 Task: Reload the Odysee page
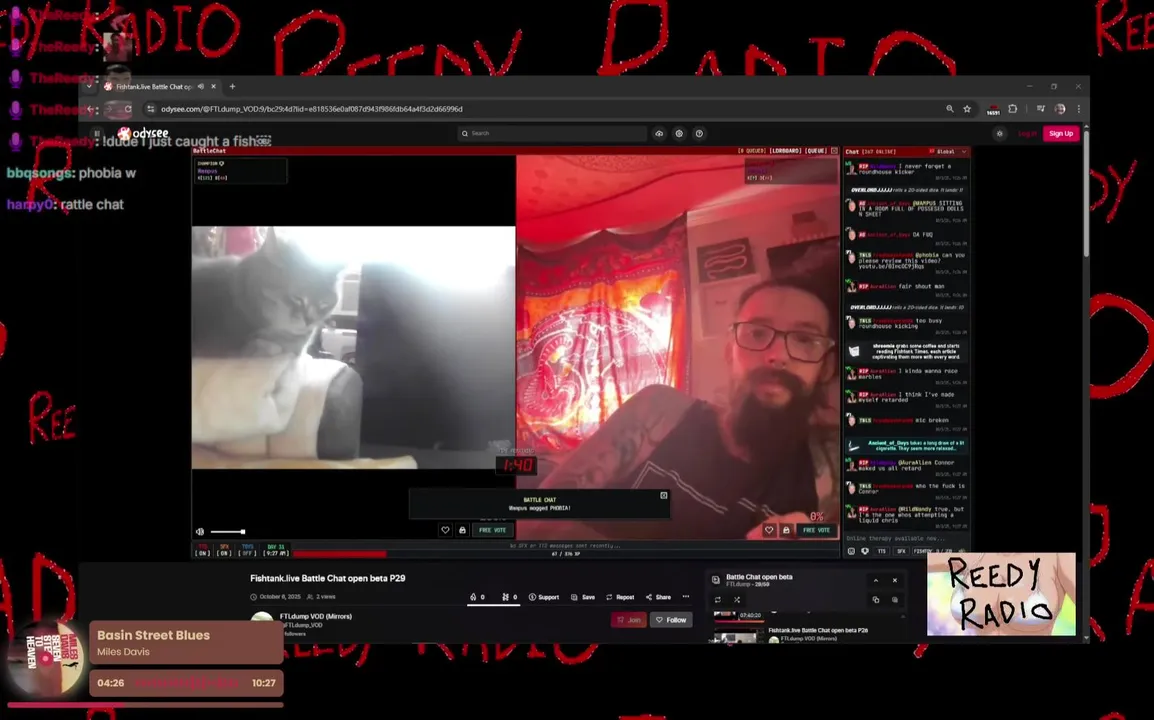(128, 109)
